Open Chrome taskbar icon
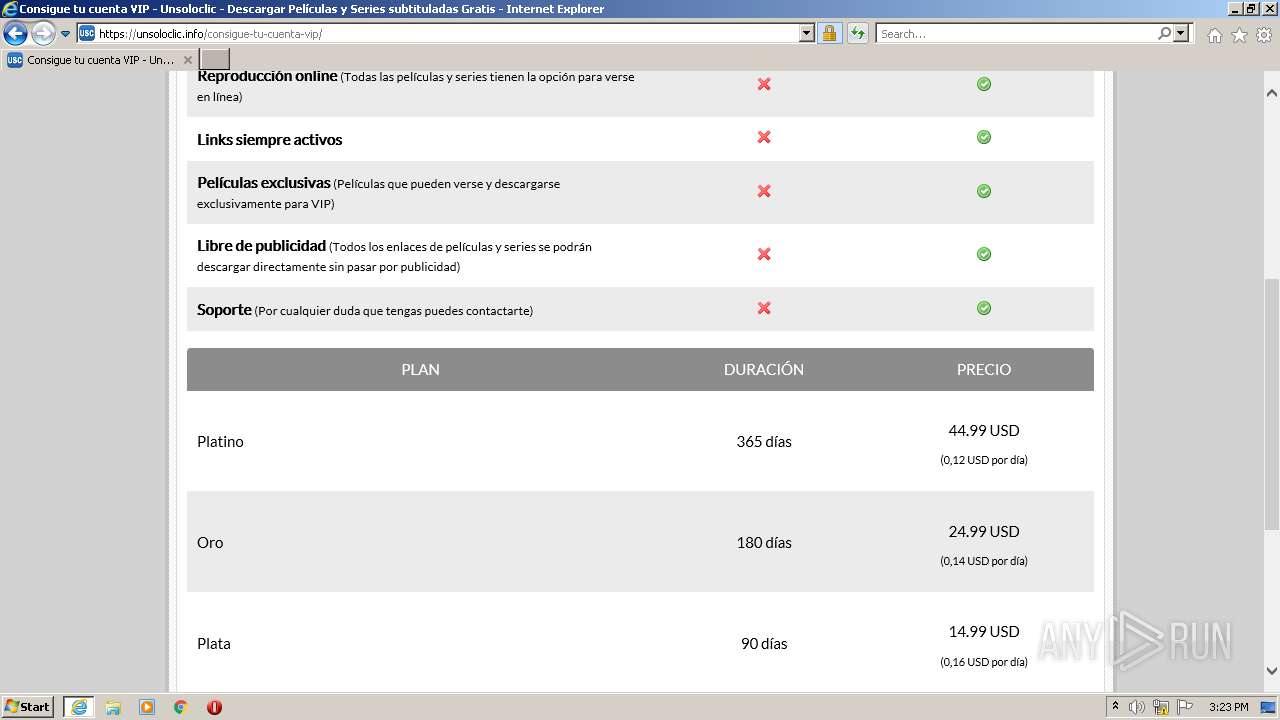This screenshot has height=720, width=1280. 181,707
